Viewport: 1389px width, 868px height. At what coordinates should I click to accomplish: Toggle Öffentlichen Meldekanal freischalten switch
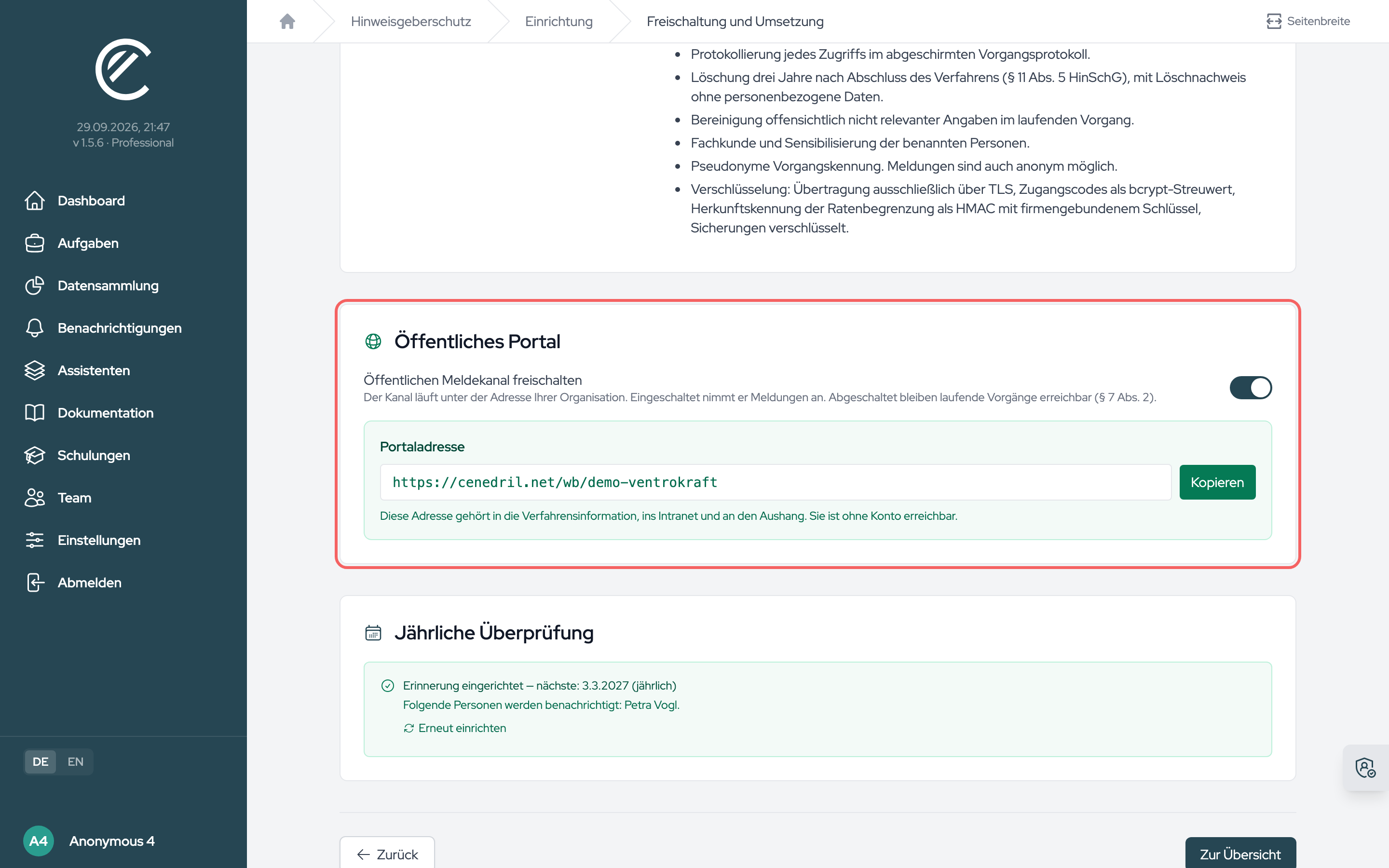point(1251,388)
